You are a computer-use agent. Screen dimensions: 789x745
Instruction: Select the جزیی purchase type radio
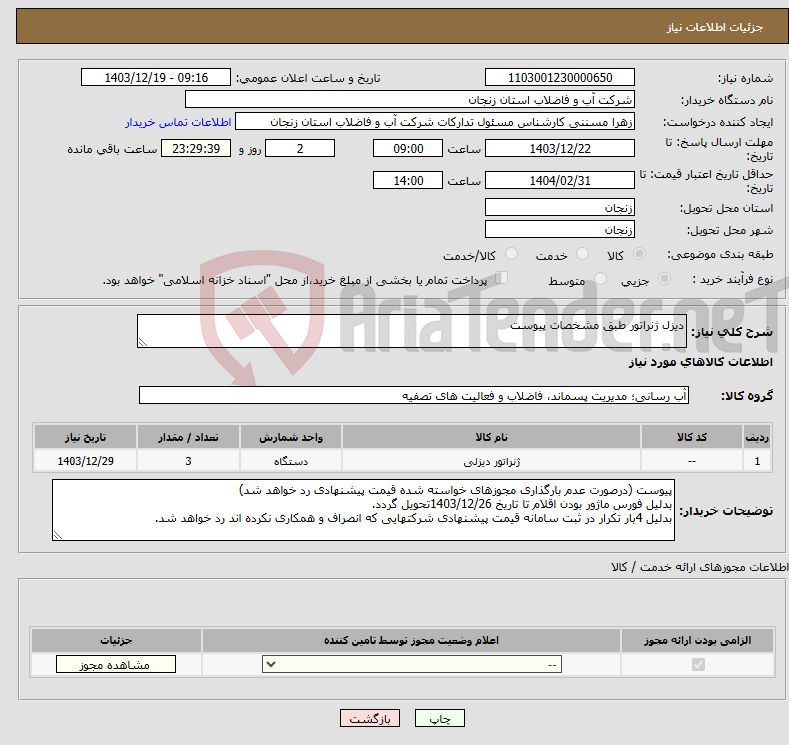click(x=664, y=279)
